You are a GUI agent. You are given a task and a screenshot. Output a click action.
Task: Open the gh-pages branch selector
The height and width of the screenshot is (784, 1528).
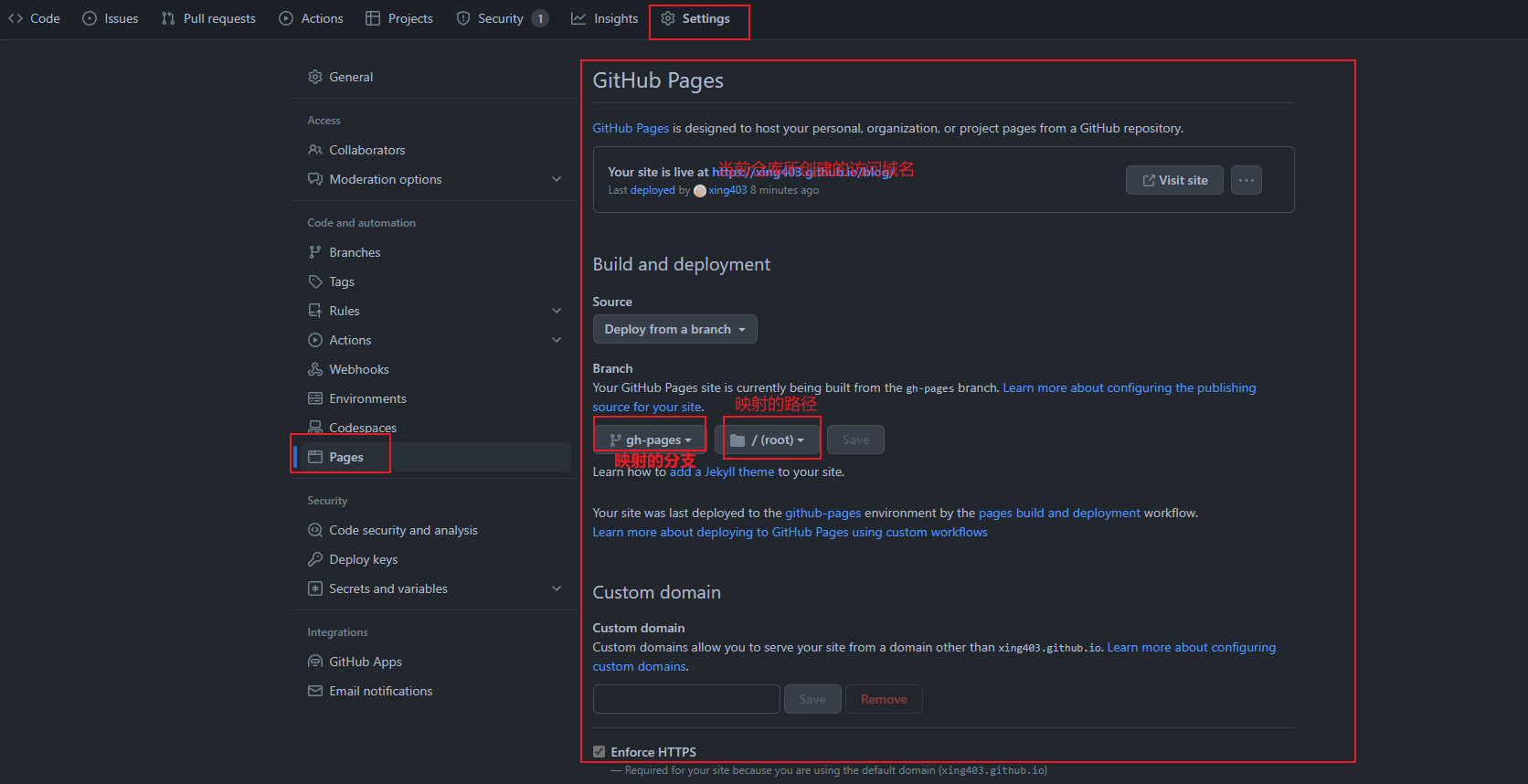(651, 440)
